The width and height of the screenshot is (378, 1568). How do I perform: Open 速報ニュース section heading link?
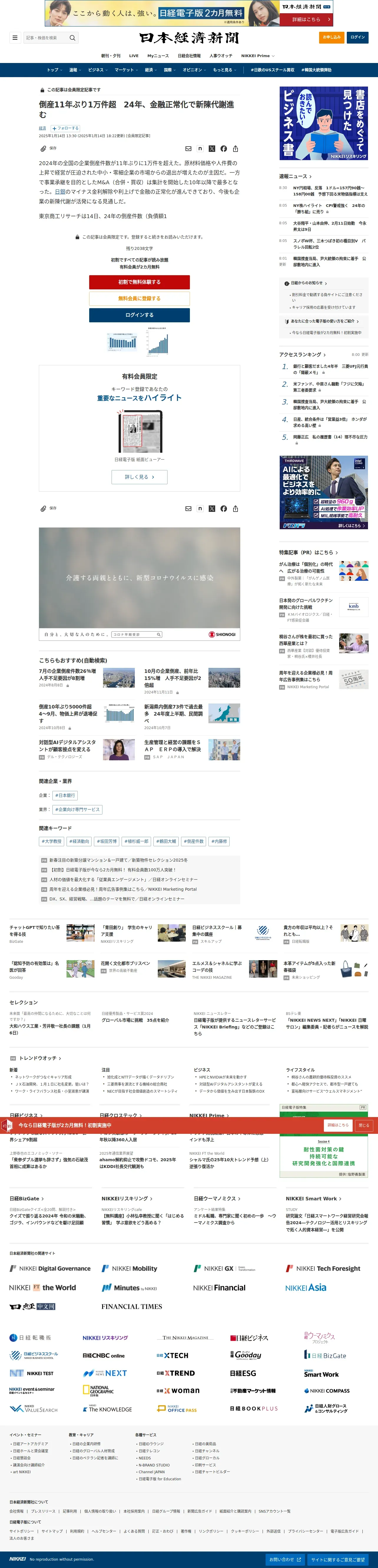click(x=295, y=177)
